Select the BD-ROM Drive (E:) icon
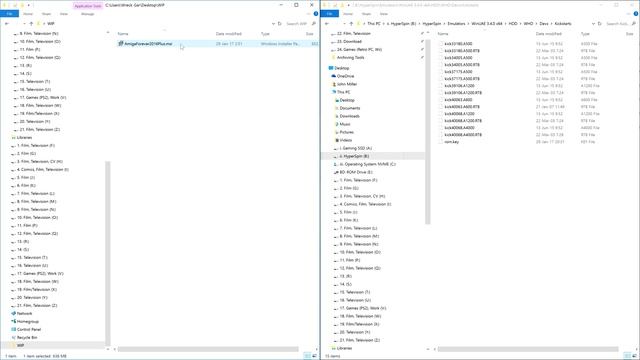640x360 pixels. click(336, 172)
